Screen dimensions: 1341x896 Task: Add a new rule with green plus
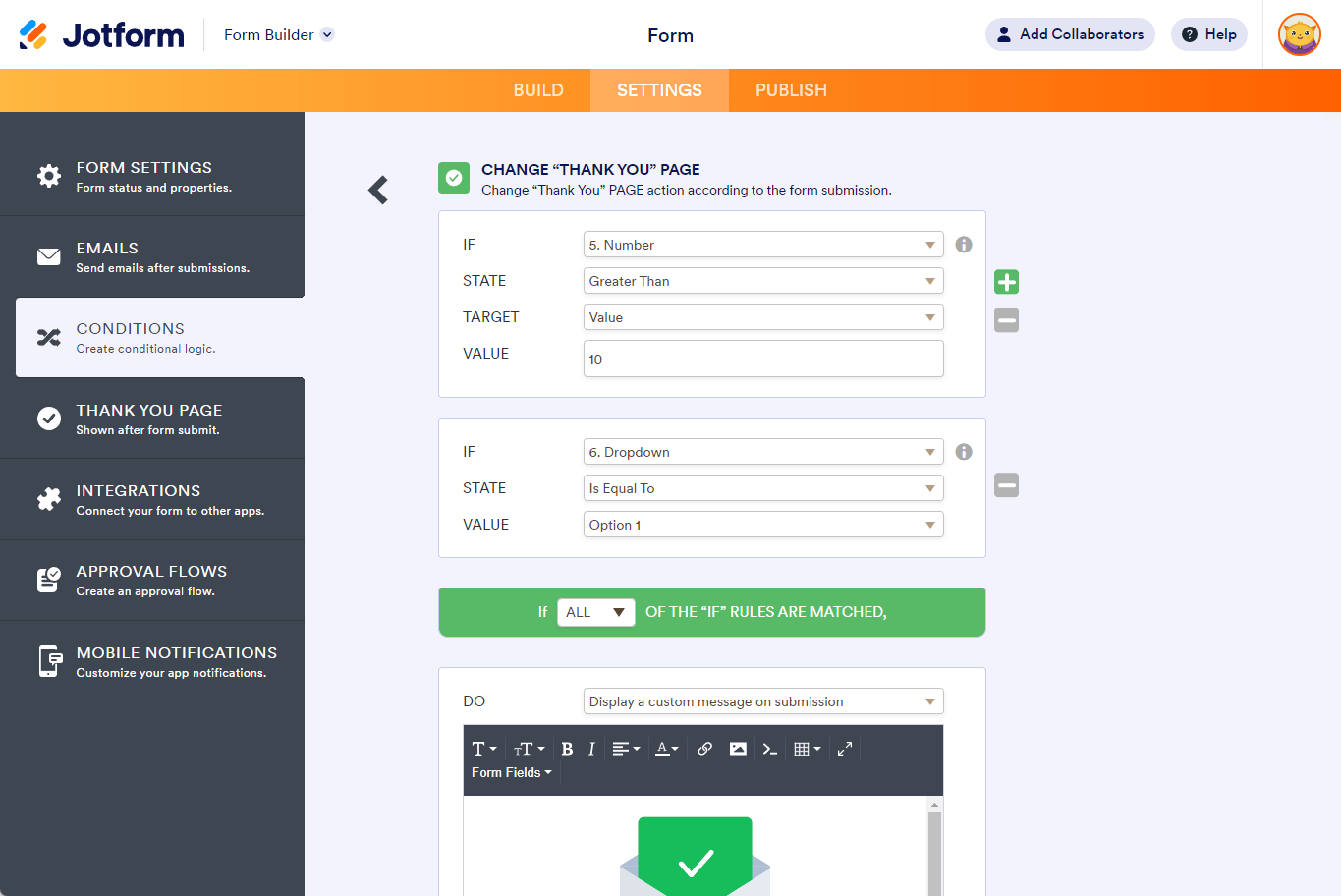[x=1006, y=282]
